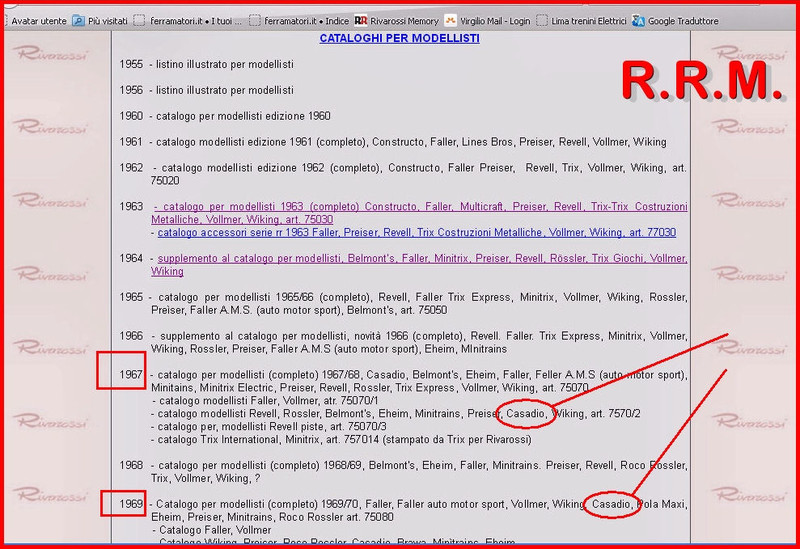Open the Google Traduttore bookmark
The width and height of the screenshot is (800, 549).
point(683,21)
